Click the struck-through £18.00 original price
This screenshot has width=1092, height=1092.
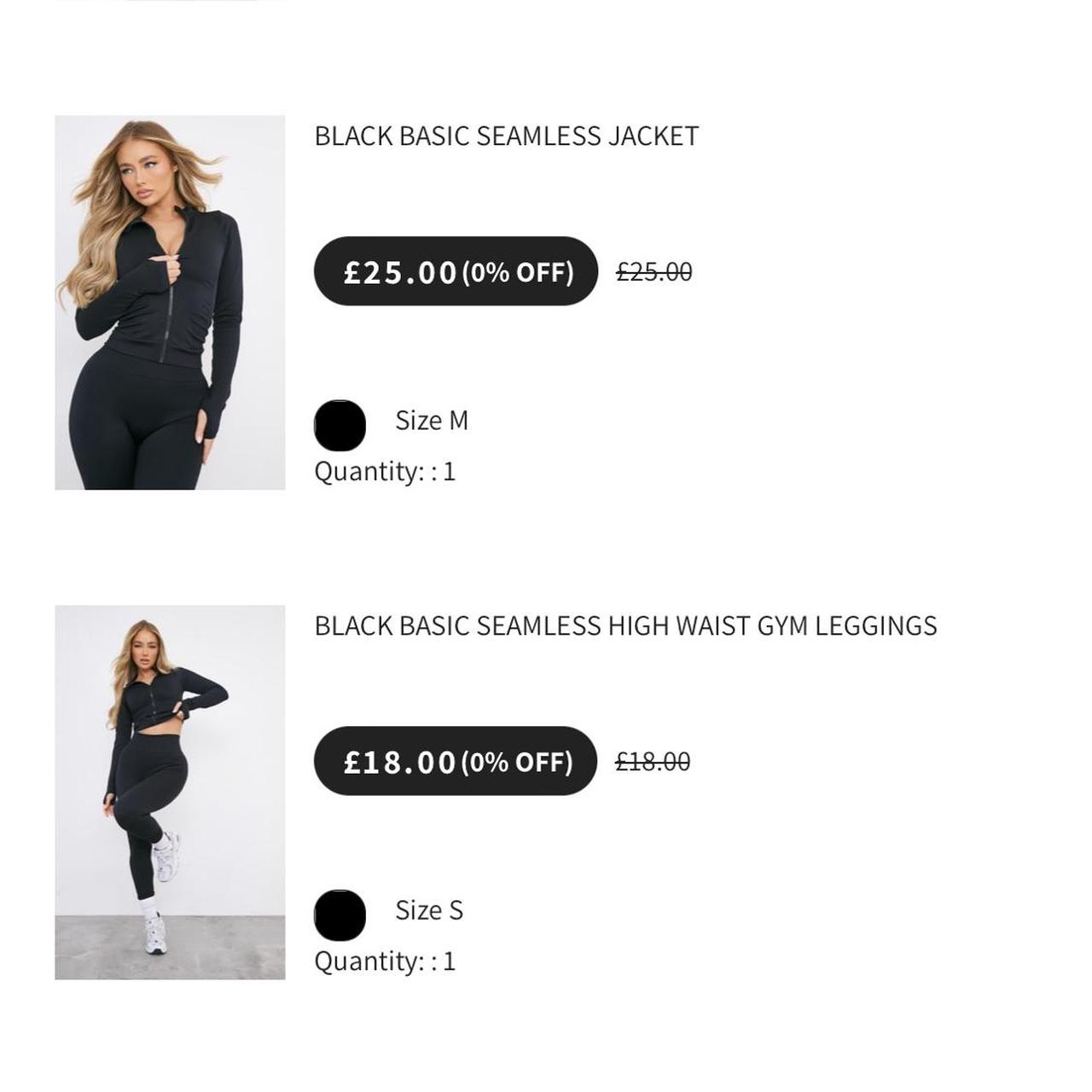653,762
